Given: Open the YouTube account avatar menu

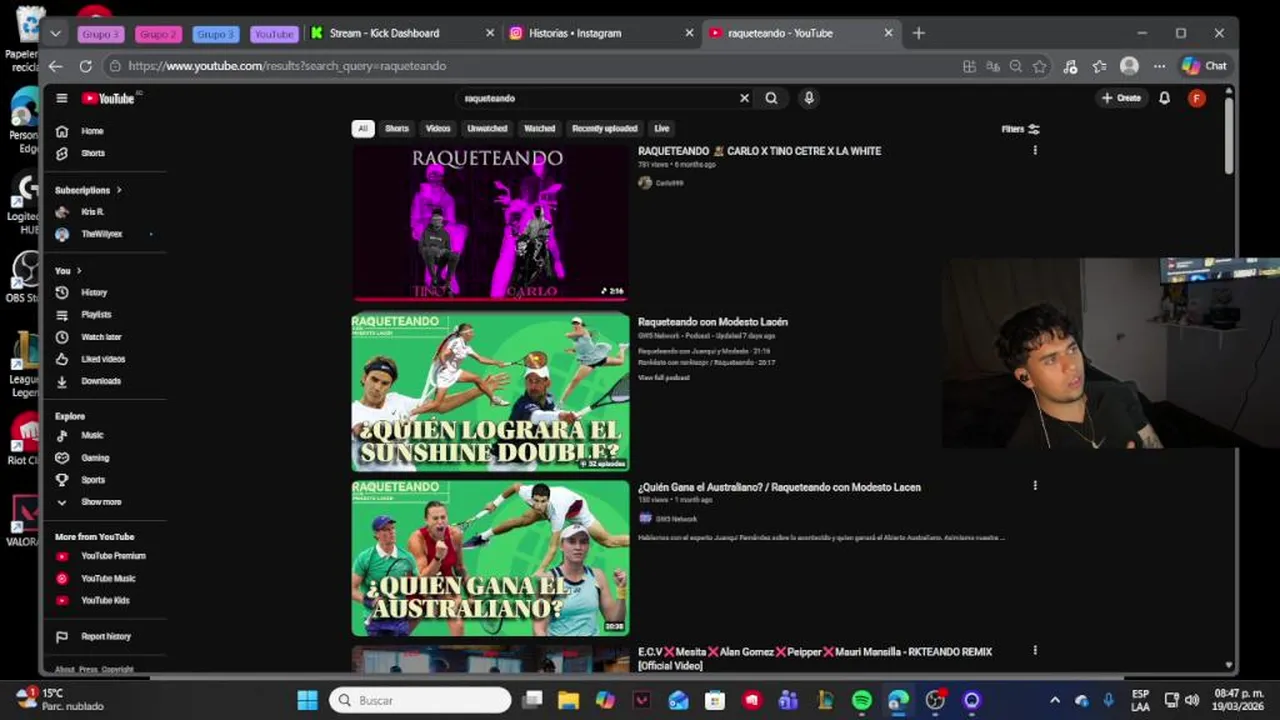Looking at the screenshot, I should pos(1196,98).
